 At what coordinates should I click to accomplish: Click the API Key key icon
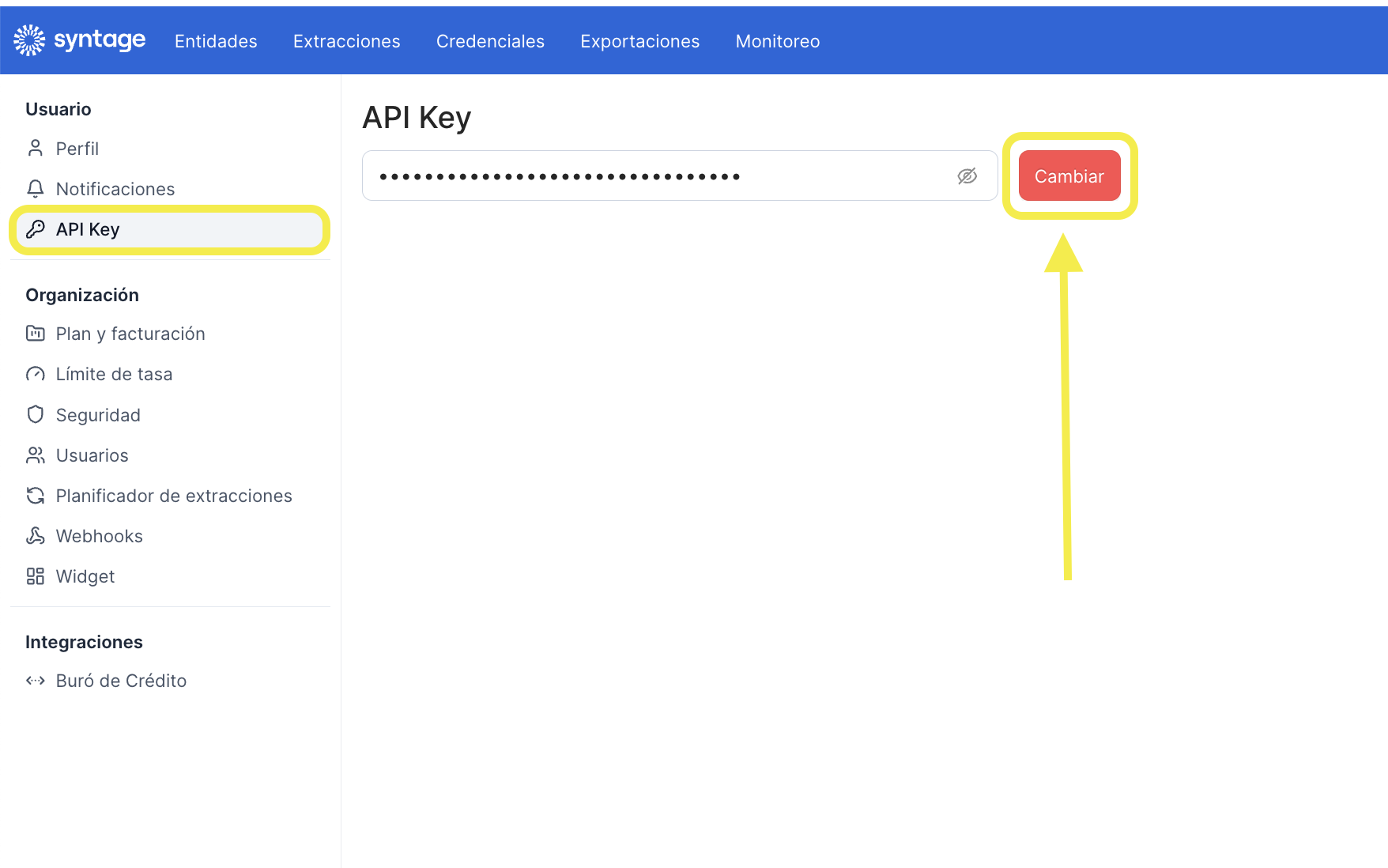click(36, 229)
